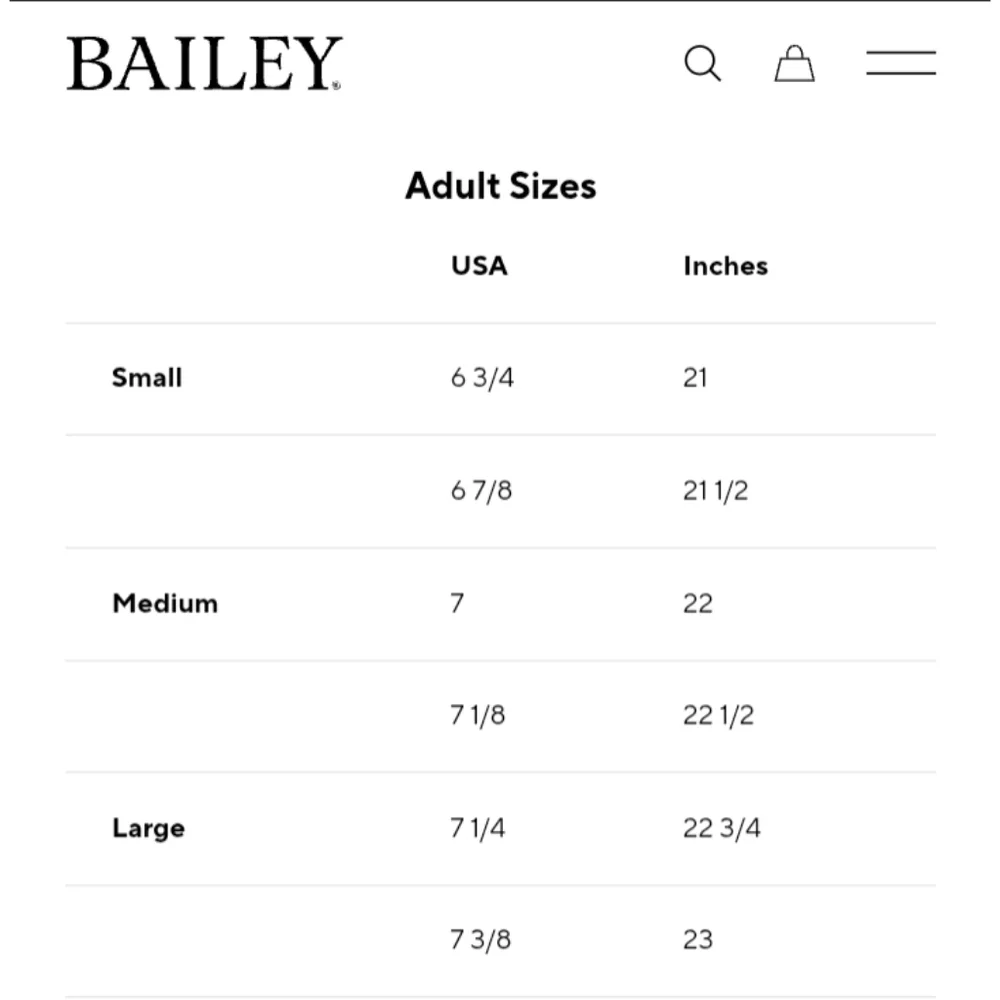Viewport: 1000px width, 1000px height.
Task: Click the 22 1/2 inches value
Action: point(718,716)
